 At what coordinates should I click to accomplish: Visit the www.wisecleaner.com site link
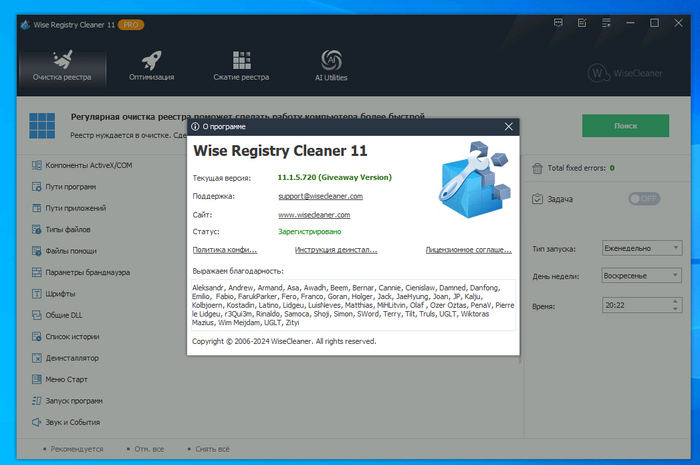pyautogui.click(x=314, y=215)
